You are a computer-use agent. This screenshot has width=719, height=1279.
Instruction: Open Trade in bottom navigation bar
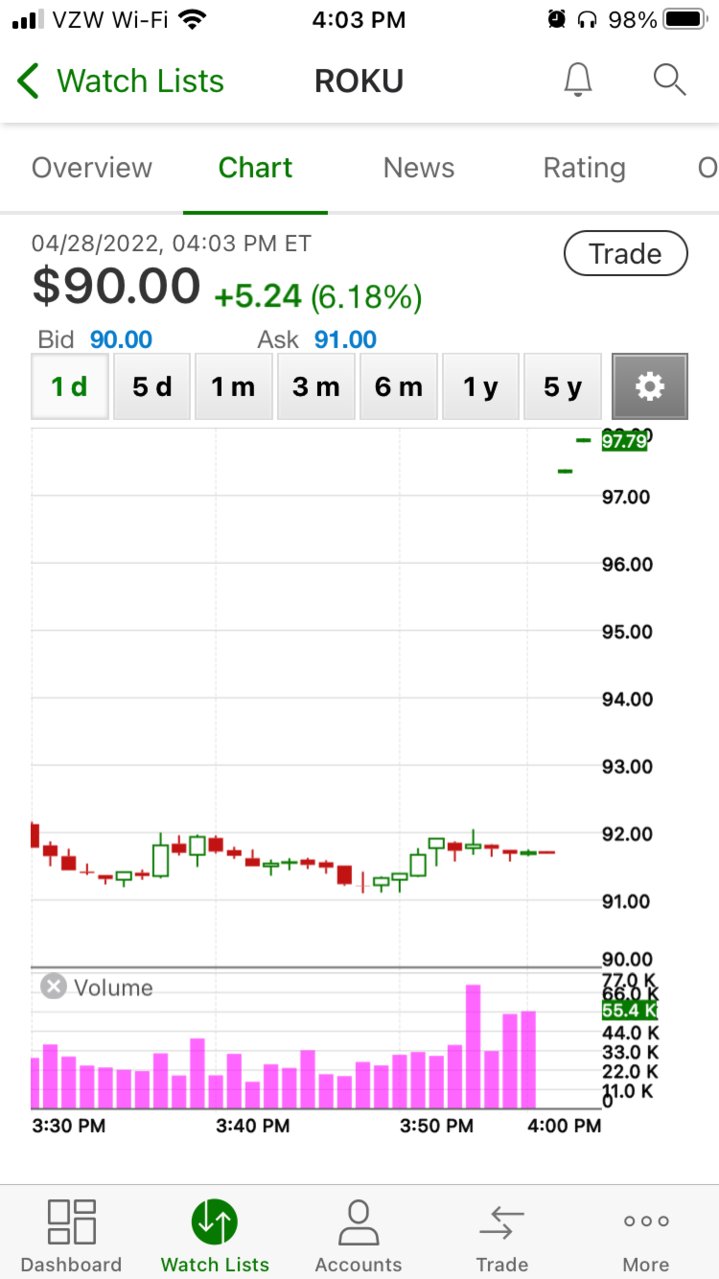click(x=502, y=1236)
